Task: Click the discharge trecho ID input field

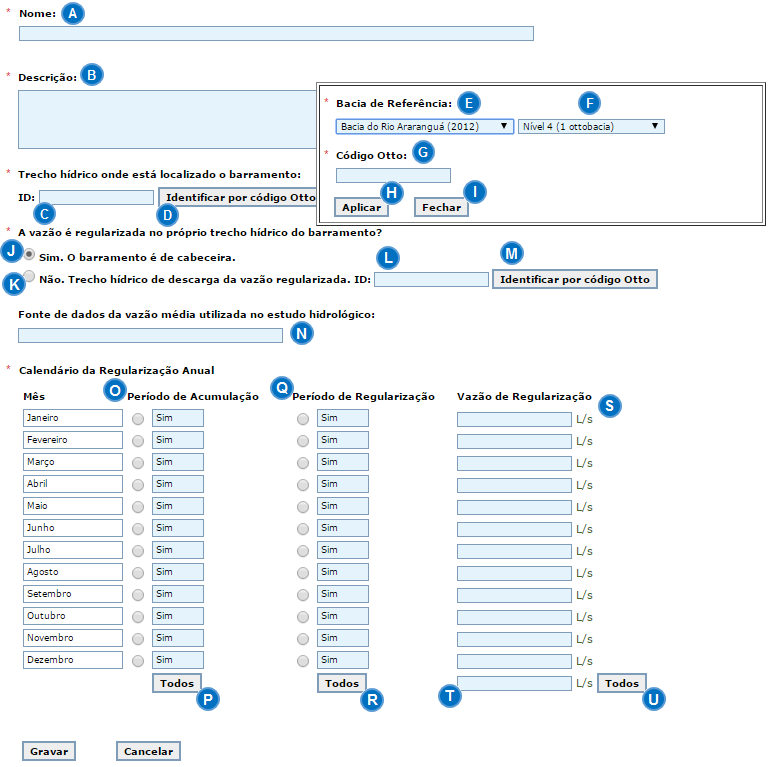Action: click(431, 280)
